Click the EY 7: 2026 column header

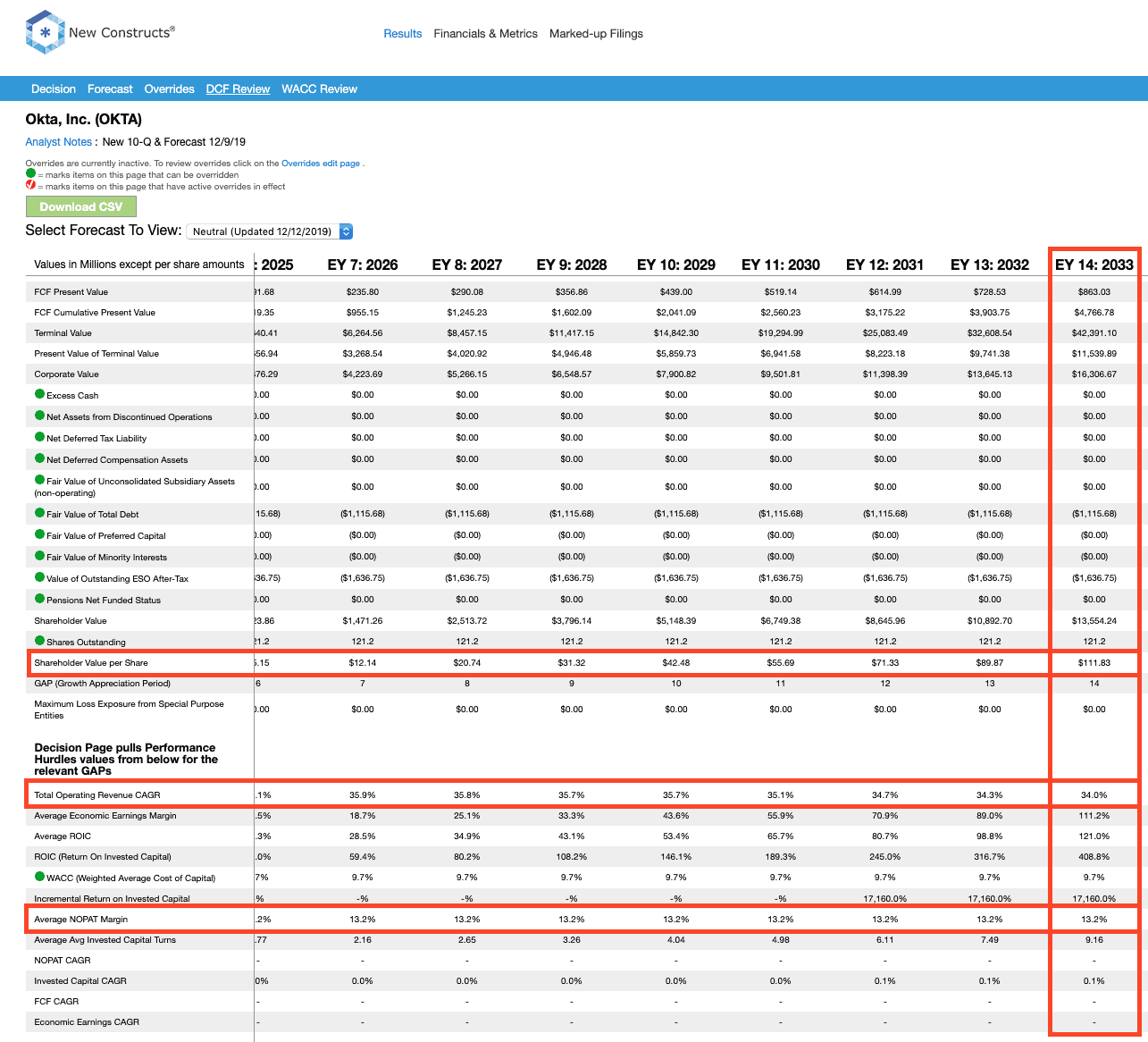click(363, 265)
